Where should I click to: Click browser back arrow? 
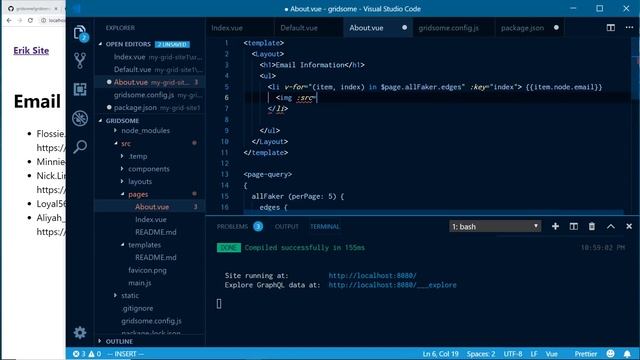(9, 20)
